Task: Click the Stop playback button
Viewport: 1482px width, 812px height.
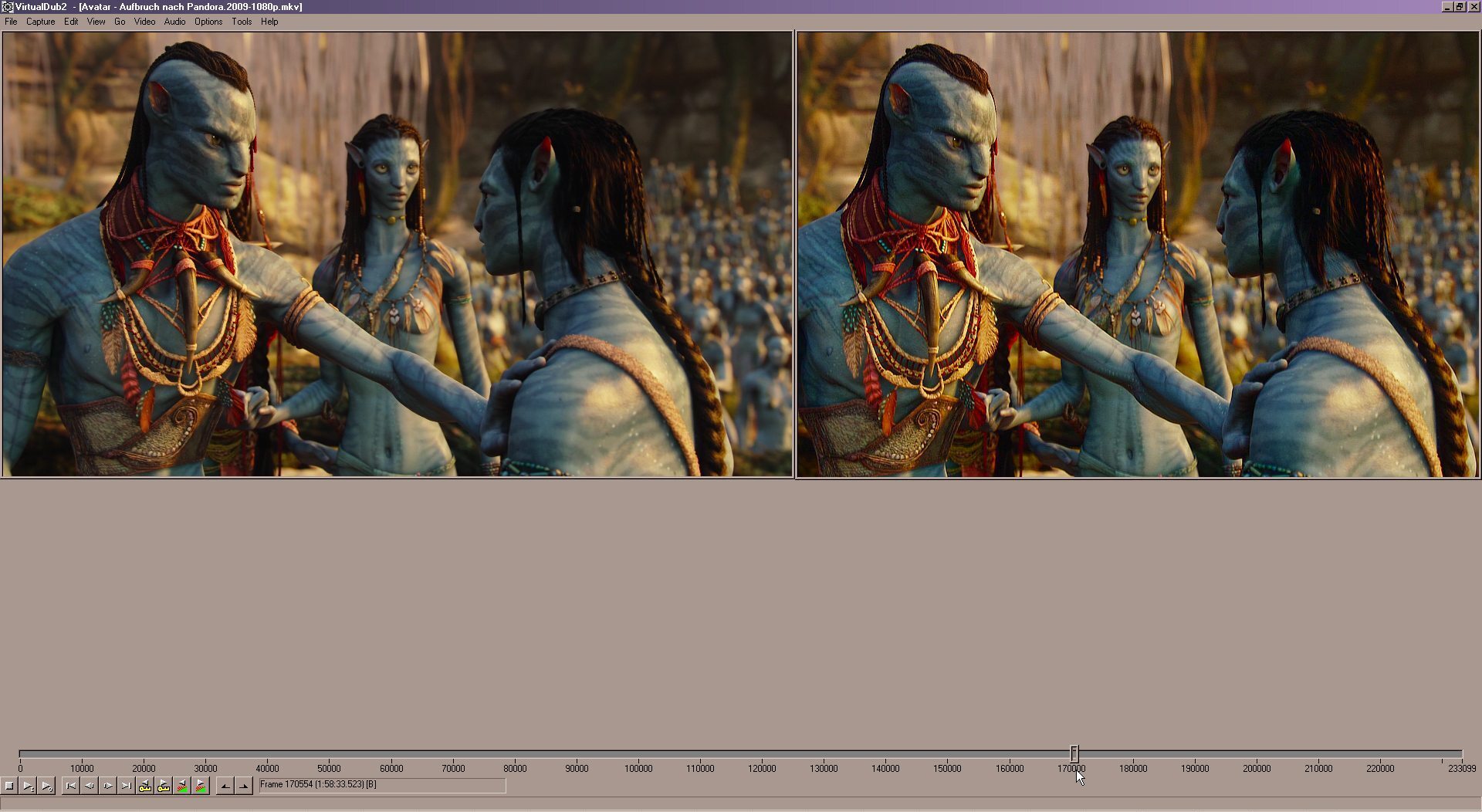Action: point(9,786)
